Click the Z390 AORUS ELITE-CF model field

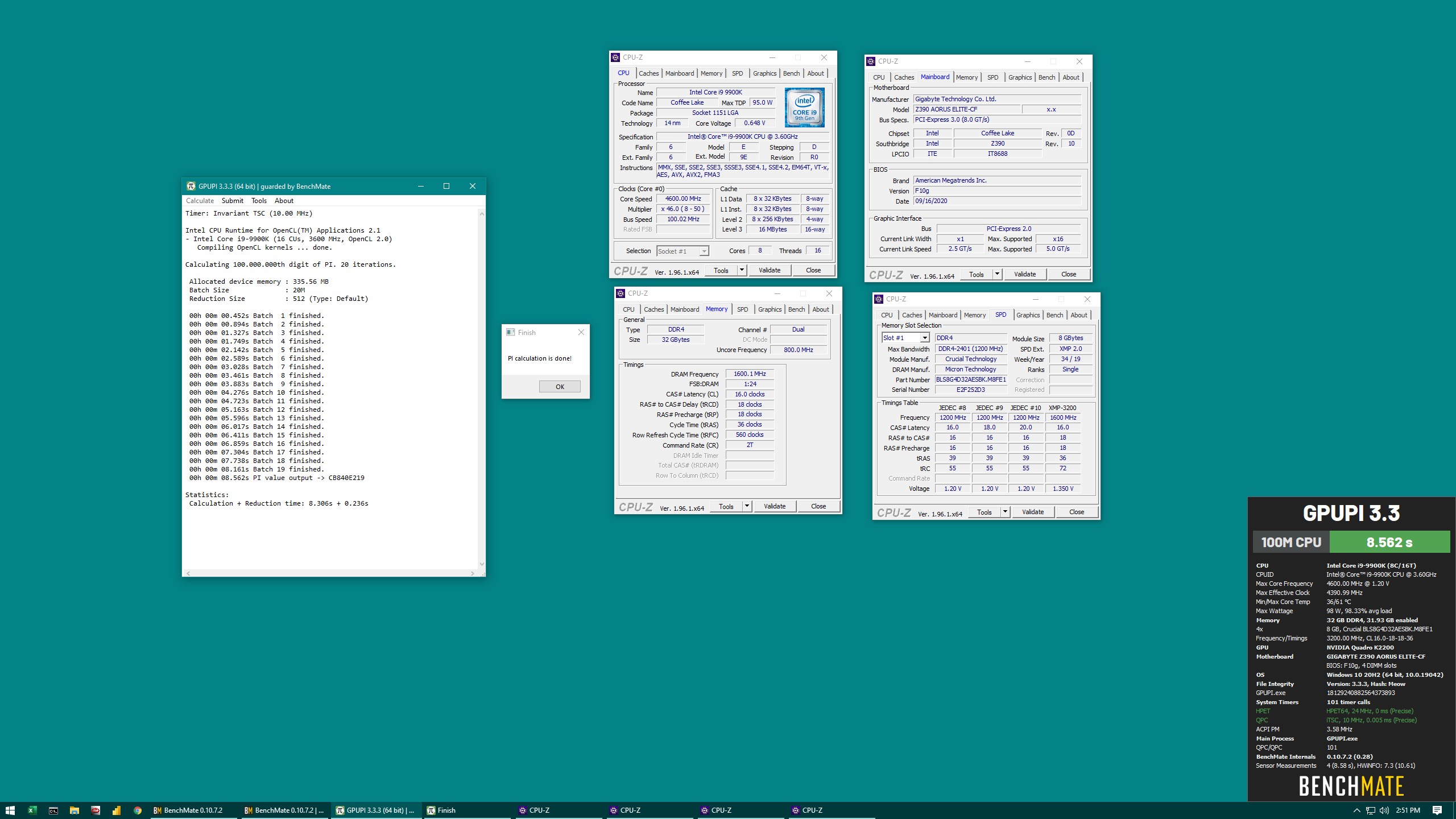click(x=966, y=109)
